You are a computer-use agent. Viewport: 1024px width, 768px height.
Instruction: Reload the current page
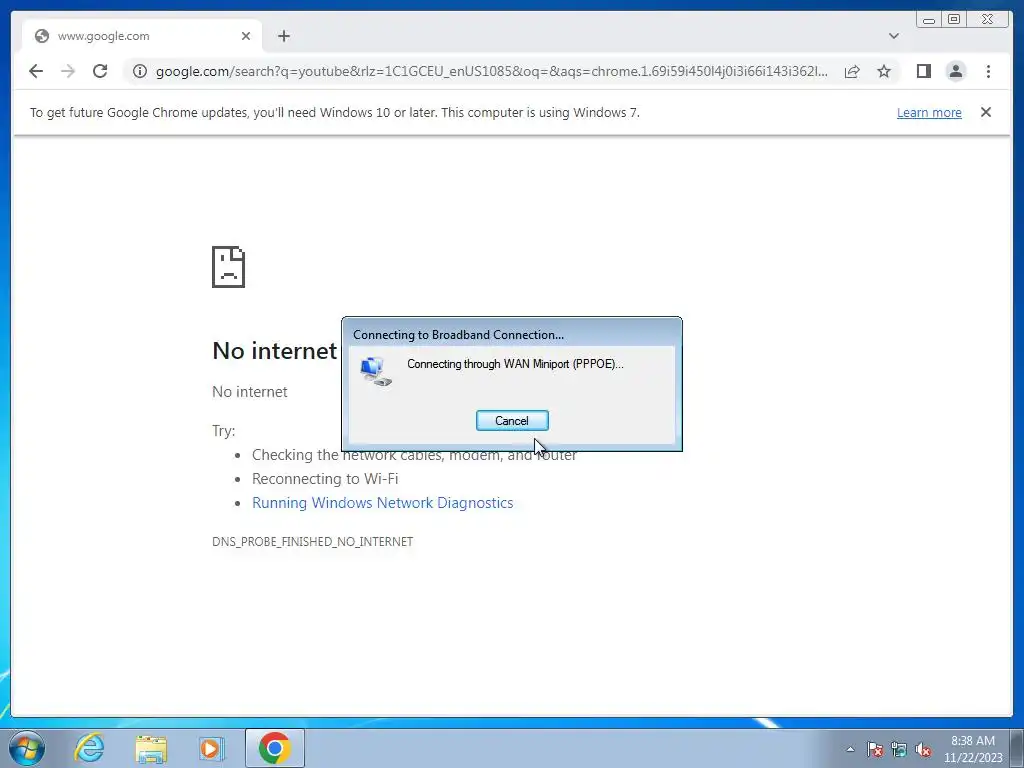click(x=100, y=71)
